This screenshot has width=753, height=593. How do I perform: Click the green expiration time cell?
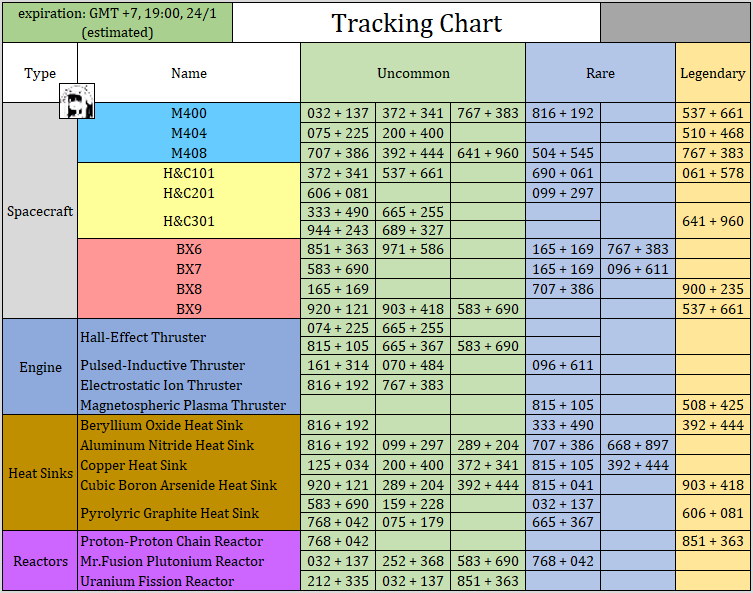(117, 22)
